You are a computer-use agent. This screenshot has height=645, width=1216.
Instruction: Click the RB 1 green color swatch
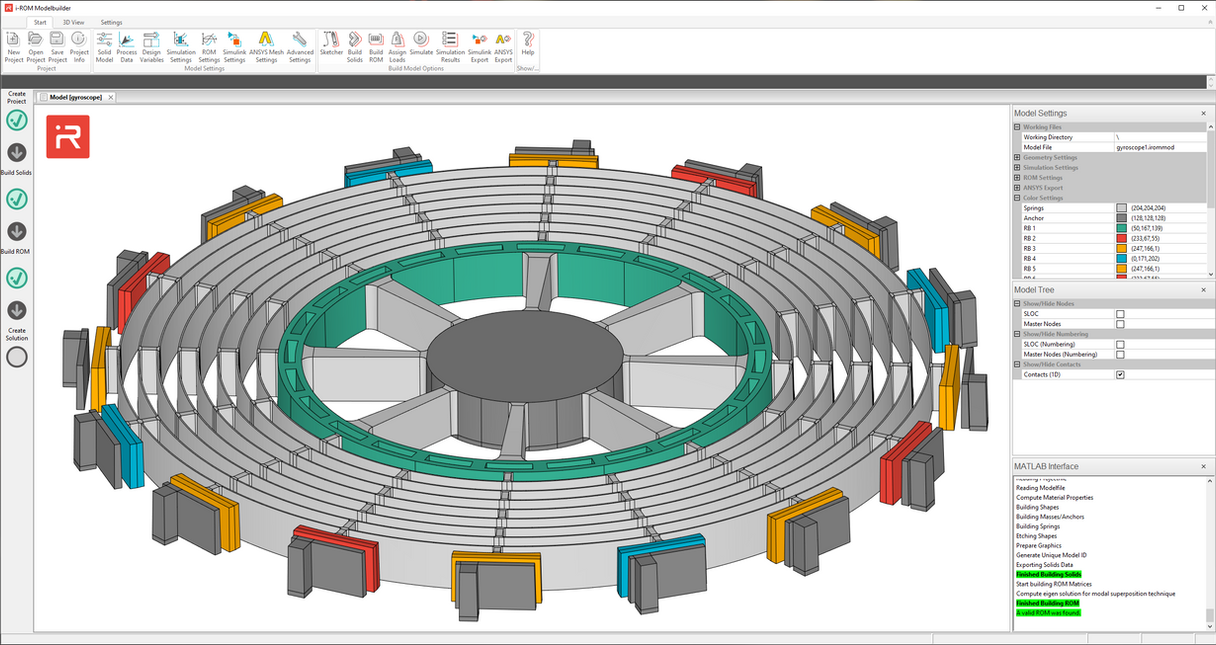point(1121,228)
